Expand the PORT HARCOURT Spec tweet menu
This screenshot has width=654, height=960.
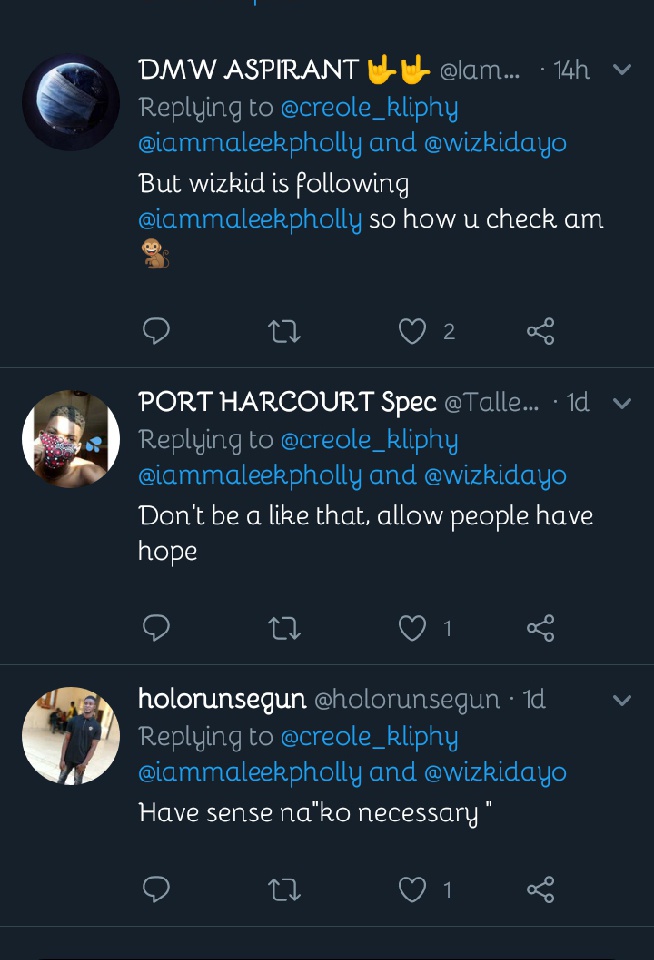click(x=622, y=403)
